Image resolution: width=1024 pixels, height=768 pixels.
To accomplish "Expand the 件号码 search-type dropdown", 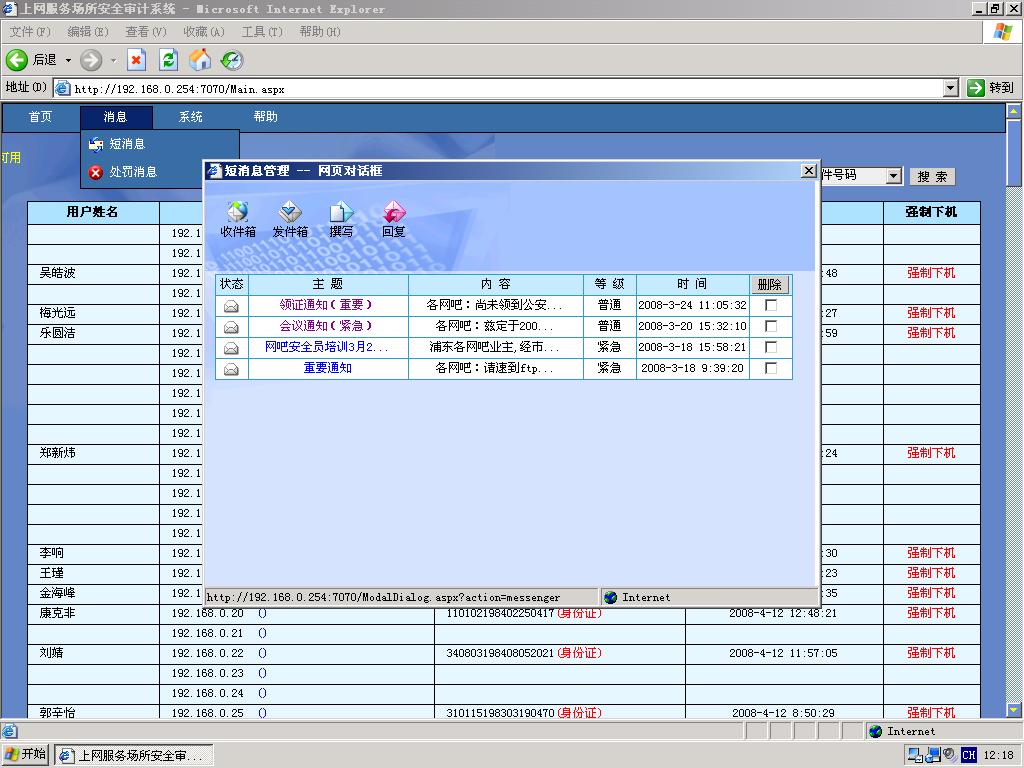I will [894, 176].
